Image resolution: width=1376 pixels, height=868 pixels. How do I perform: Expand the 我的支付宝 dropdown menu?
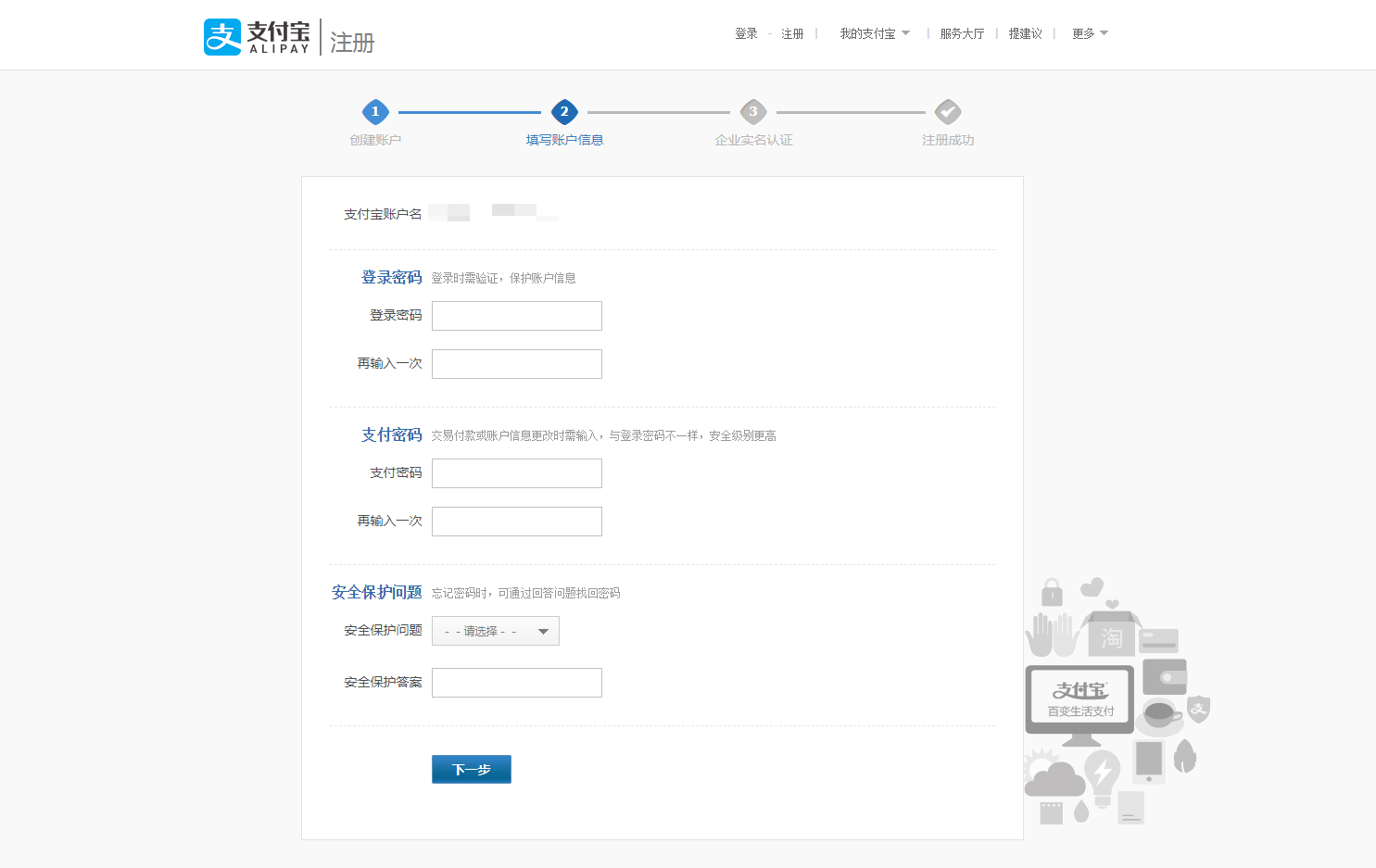pos(874,34)
